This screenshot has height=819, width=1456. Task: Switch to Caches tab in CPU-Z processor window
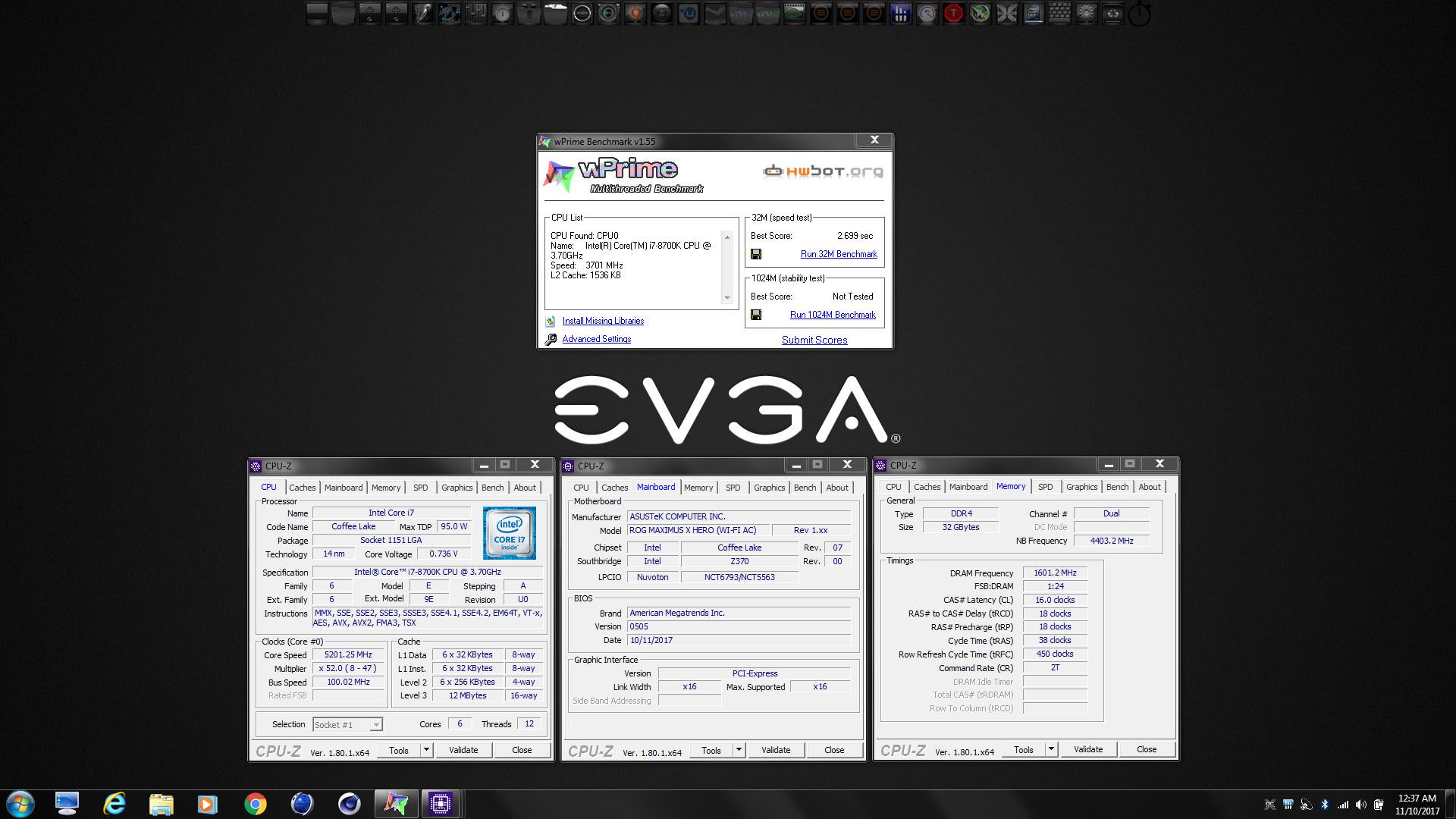coord(302,488)
